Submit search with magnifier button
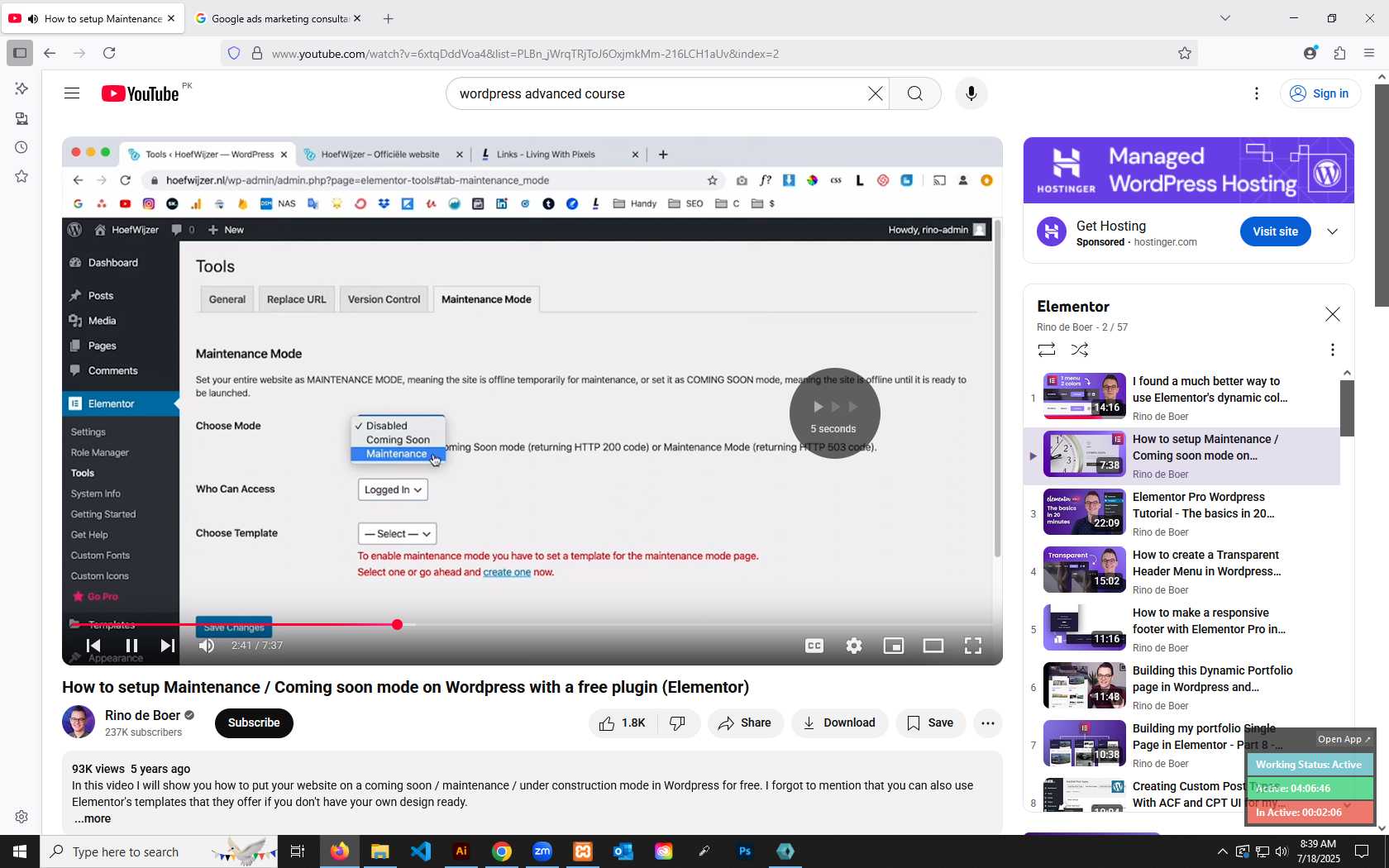Image resolution: width=1389 pixels, height=868 pixels. coord(915,93)
